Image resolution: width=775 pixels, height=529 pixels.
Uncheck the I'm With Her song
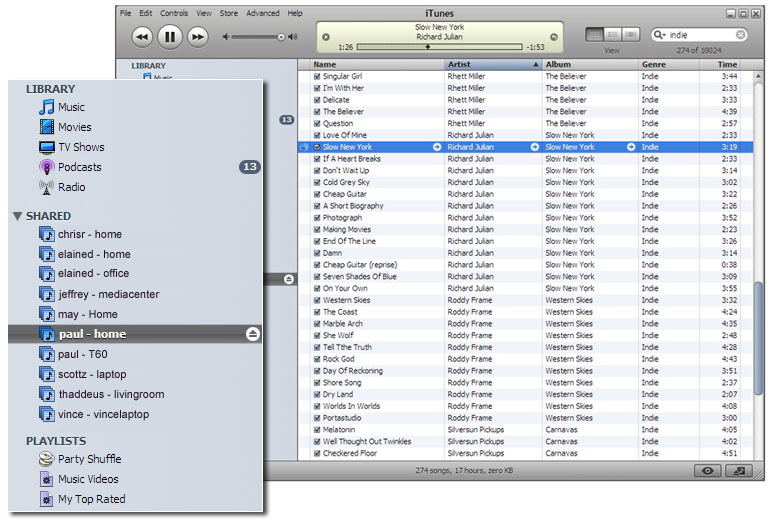pyautogui.click(x=317, y=88)
